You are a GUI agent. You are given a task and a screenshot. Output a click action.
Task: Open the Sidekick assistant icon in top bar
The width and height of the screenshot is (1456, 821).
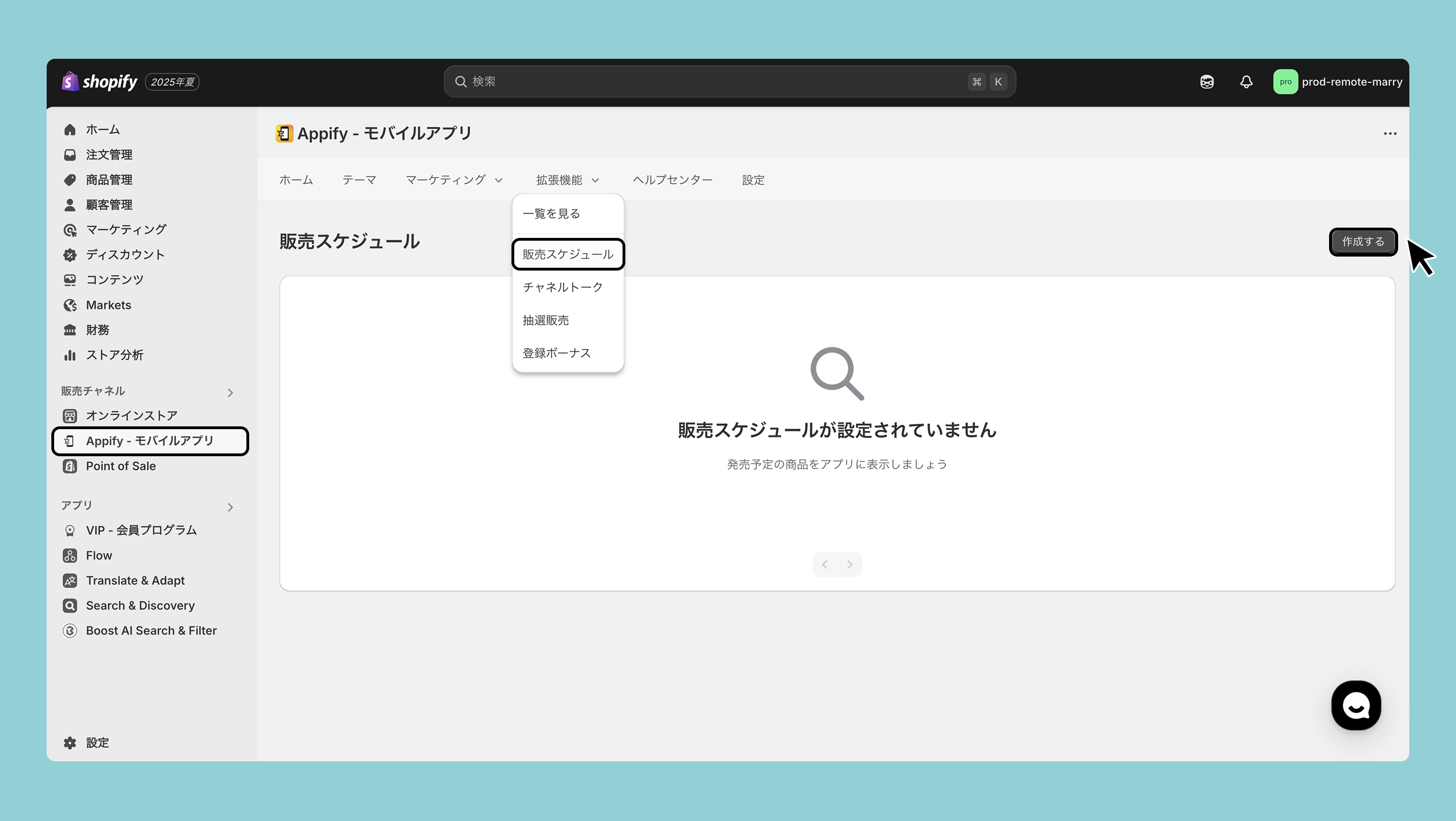(x=1207, y=82)
